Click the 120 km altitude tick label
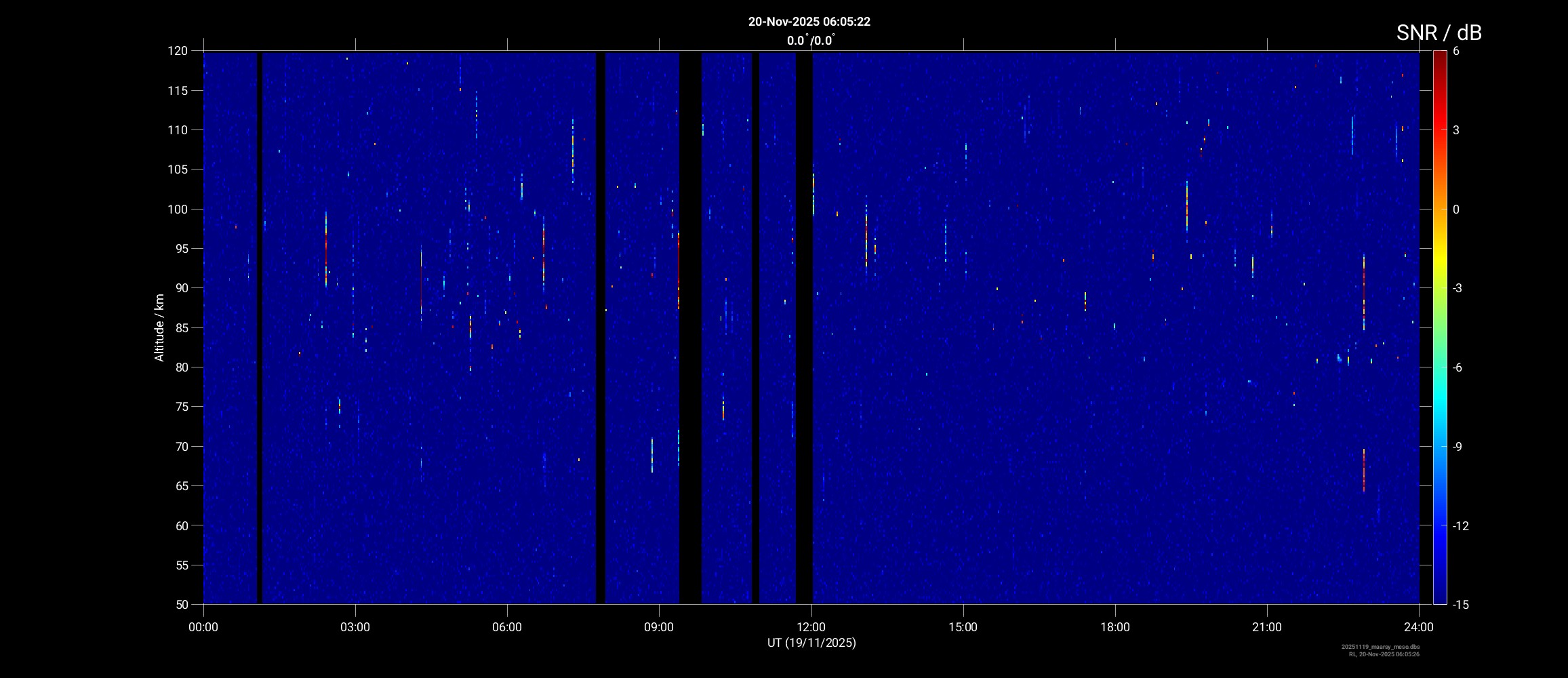This screenshot has height=678, width=1568. pyautogui.click(x=178, y=51)
